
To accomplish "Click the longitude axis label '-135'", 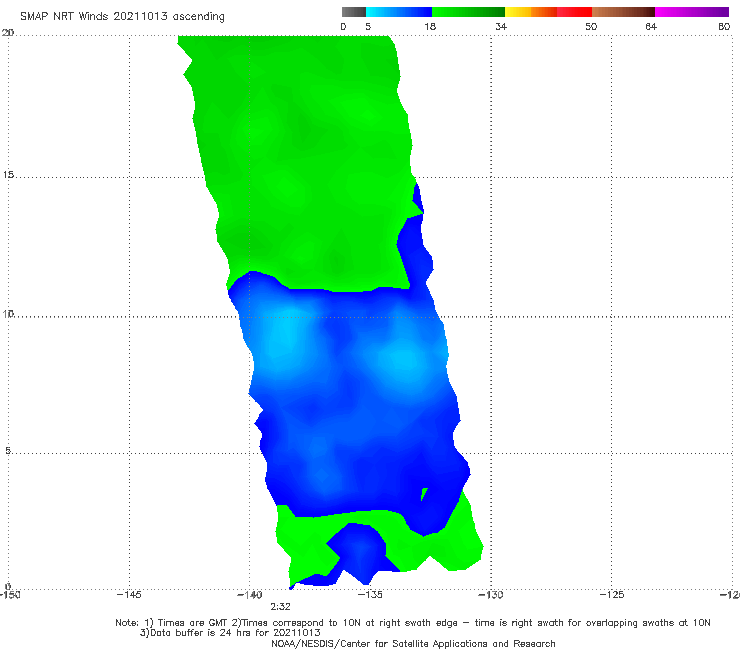I will pos(370,595).
